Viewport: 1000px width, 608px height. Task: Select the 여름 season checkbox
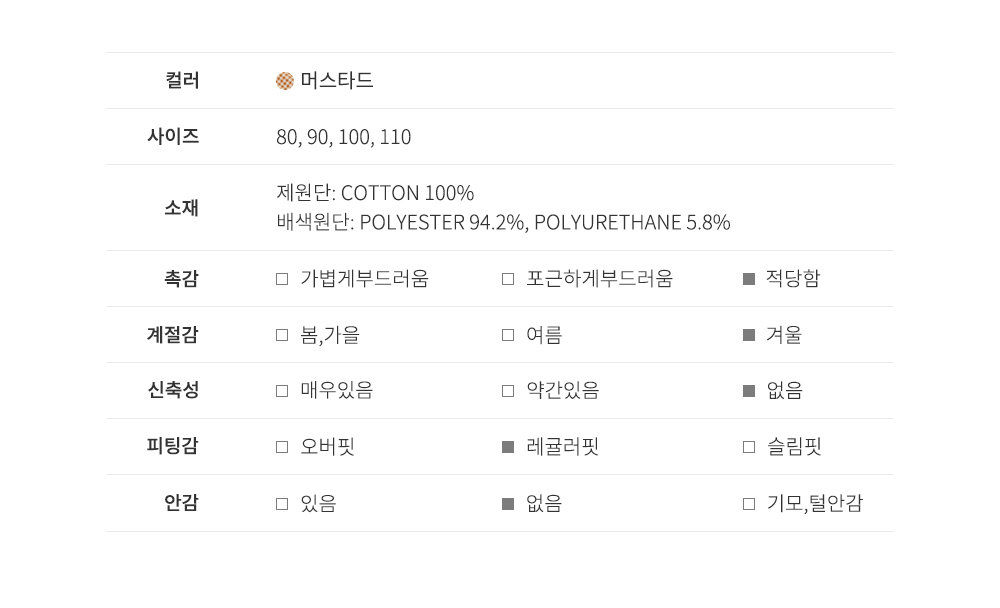[508, 335]
